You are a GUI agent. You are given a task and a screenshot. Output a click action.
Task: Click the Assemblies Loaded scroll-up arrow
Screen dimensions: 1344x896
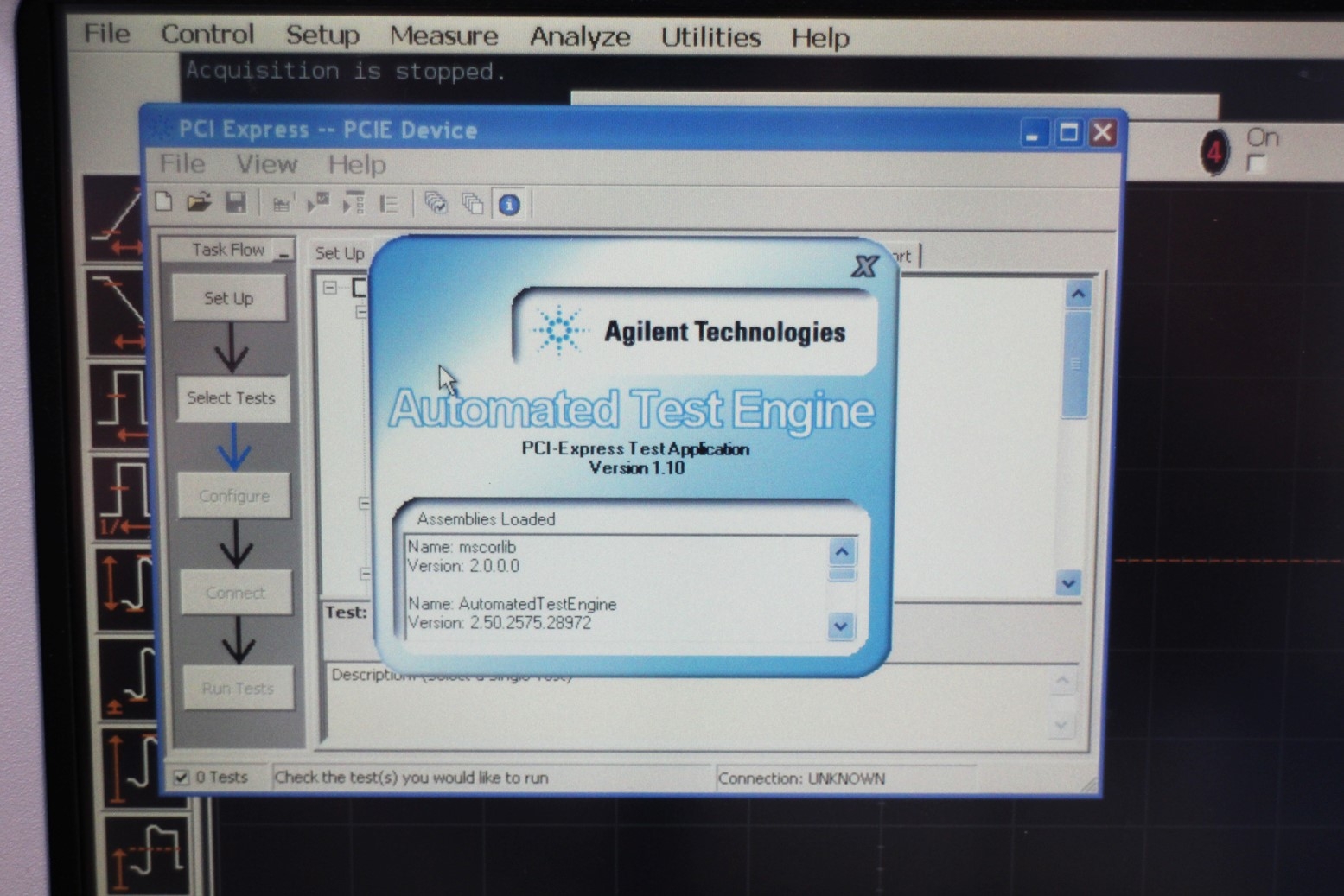click(x=842, y=550)
